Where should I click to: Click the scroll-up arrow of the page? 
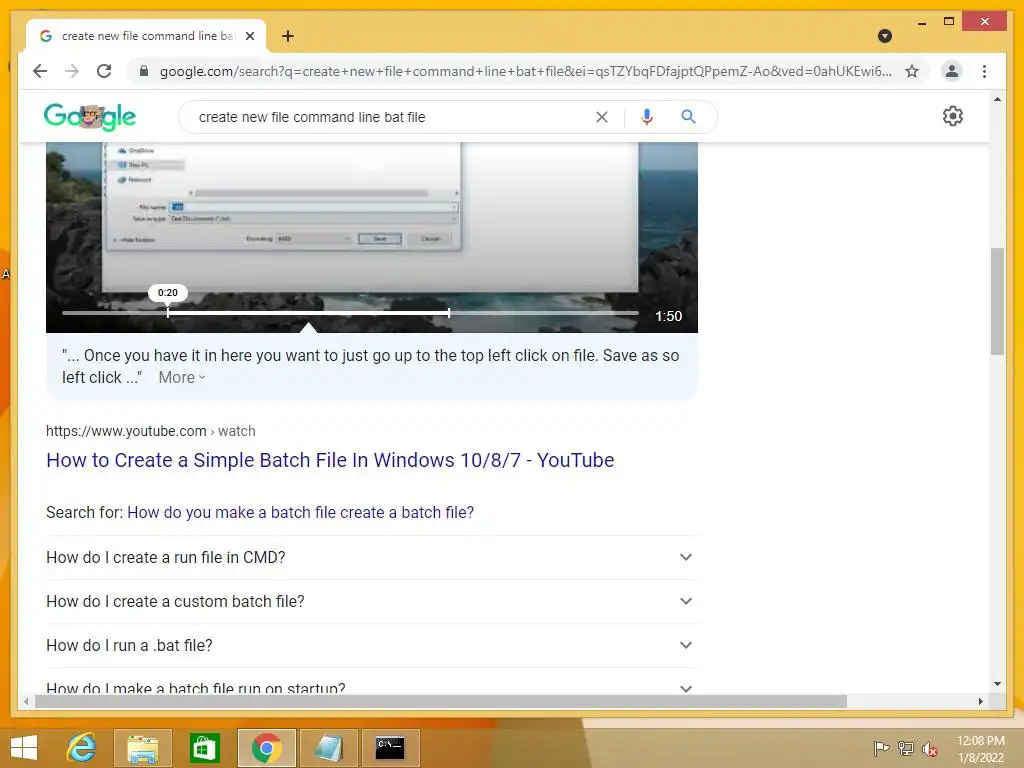pyautogui.click(x=997, y=99)
